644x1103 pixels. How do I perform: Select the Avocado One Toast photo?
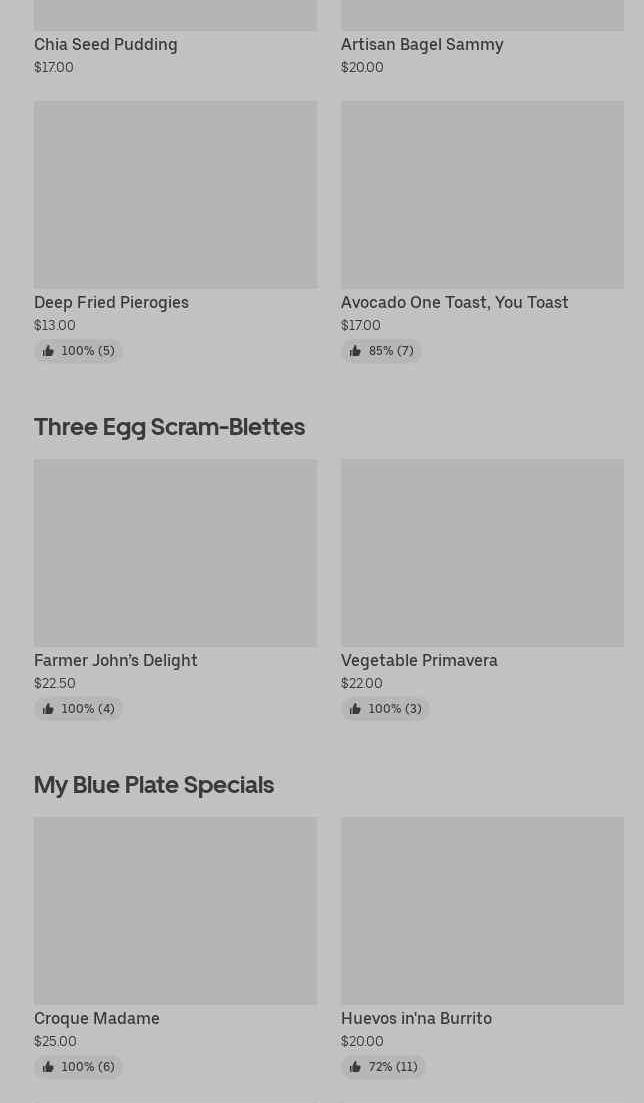(482, 194)
